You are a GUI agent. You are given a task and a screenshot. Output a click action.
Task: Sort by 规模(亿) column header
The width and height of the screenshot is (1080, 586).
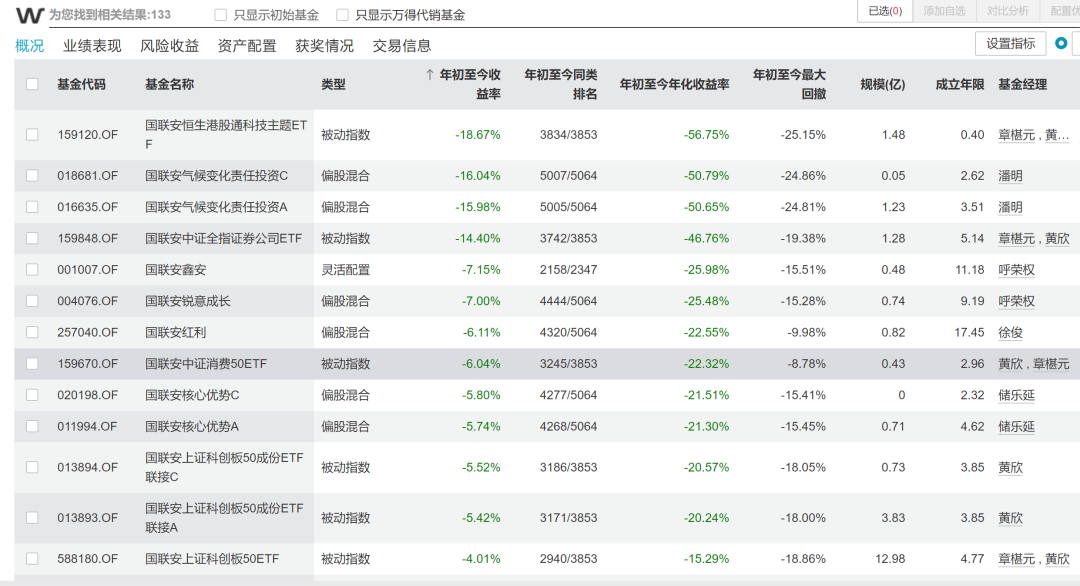(x=882, y=84)
